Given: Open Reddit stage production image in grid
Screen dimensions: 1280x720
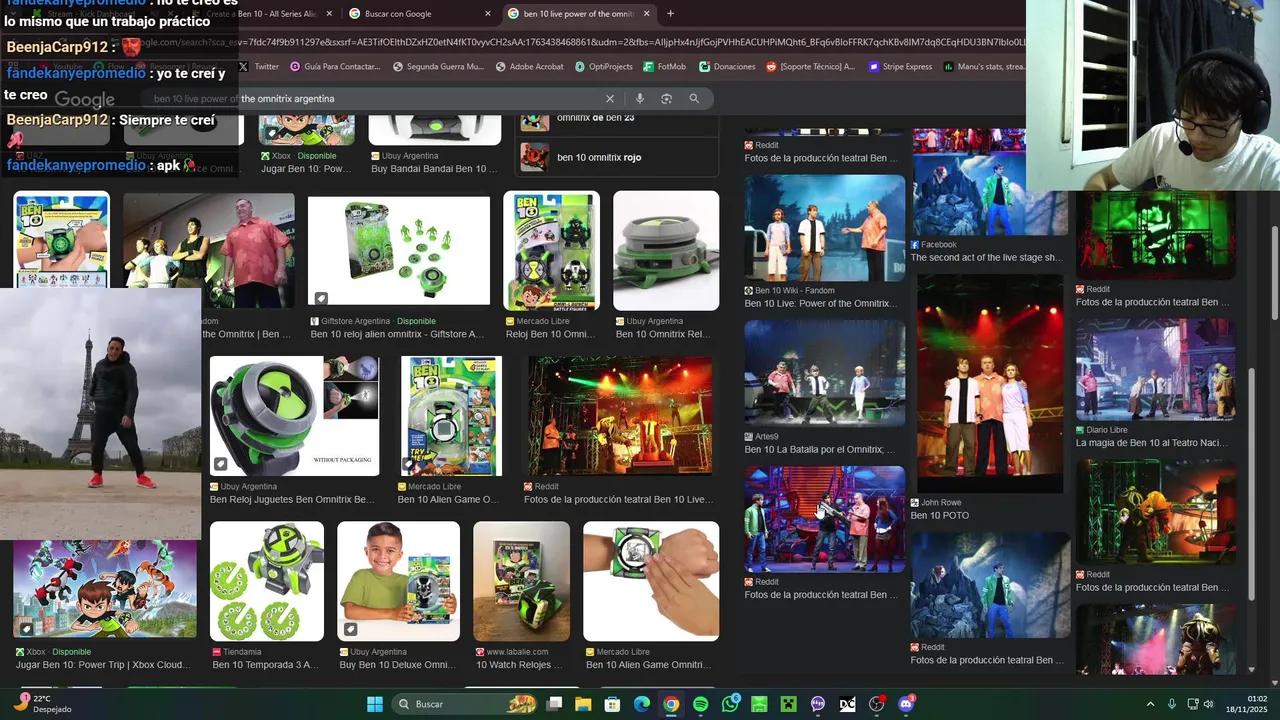Looking at the screenshot, I should pyautogui.click(x=620, y=416).
